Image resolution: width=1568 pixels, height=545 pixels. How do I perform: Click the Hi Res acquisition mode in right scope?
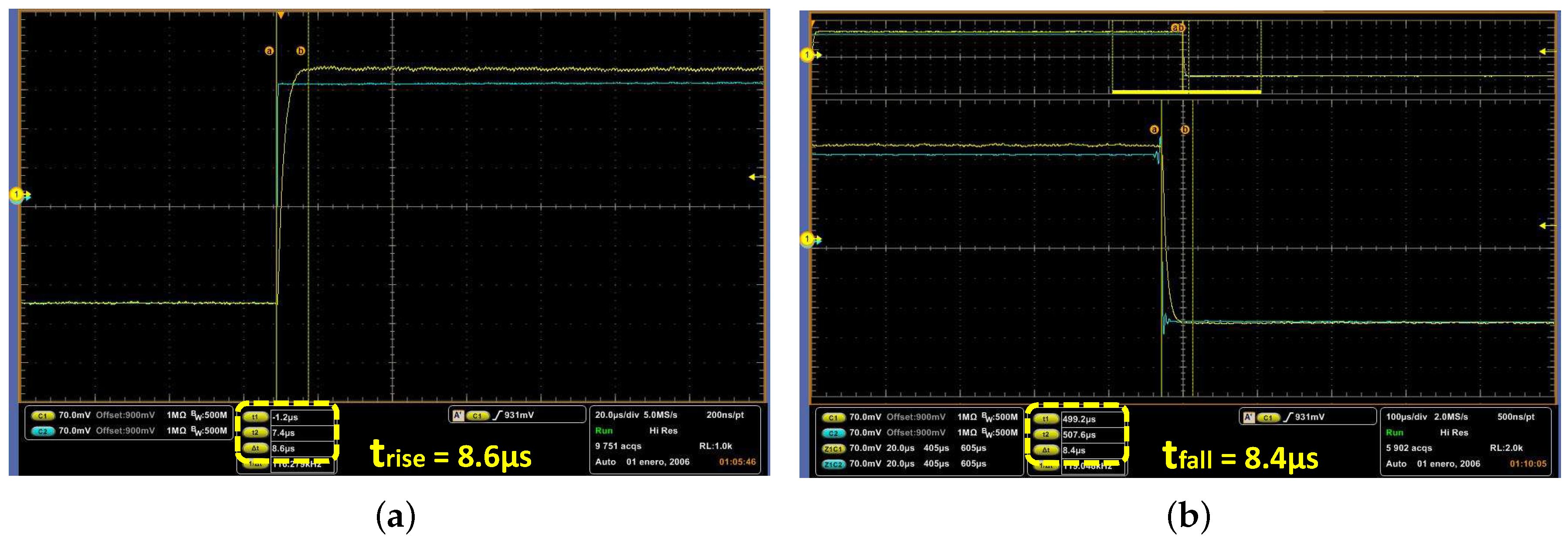1453,432
